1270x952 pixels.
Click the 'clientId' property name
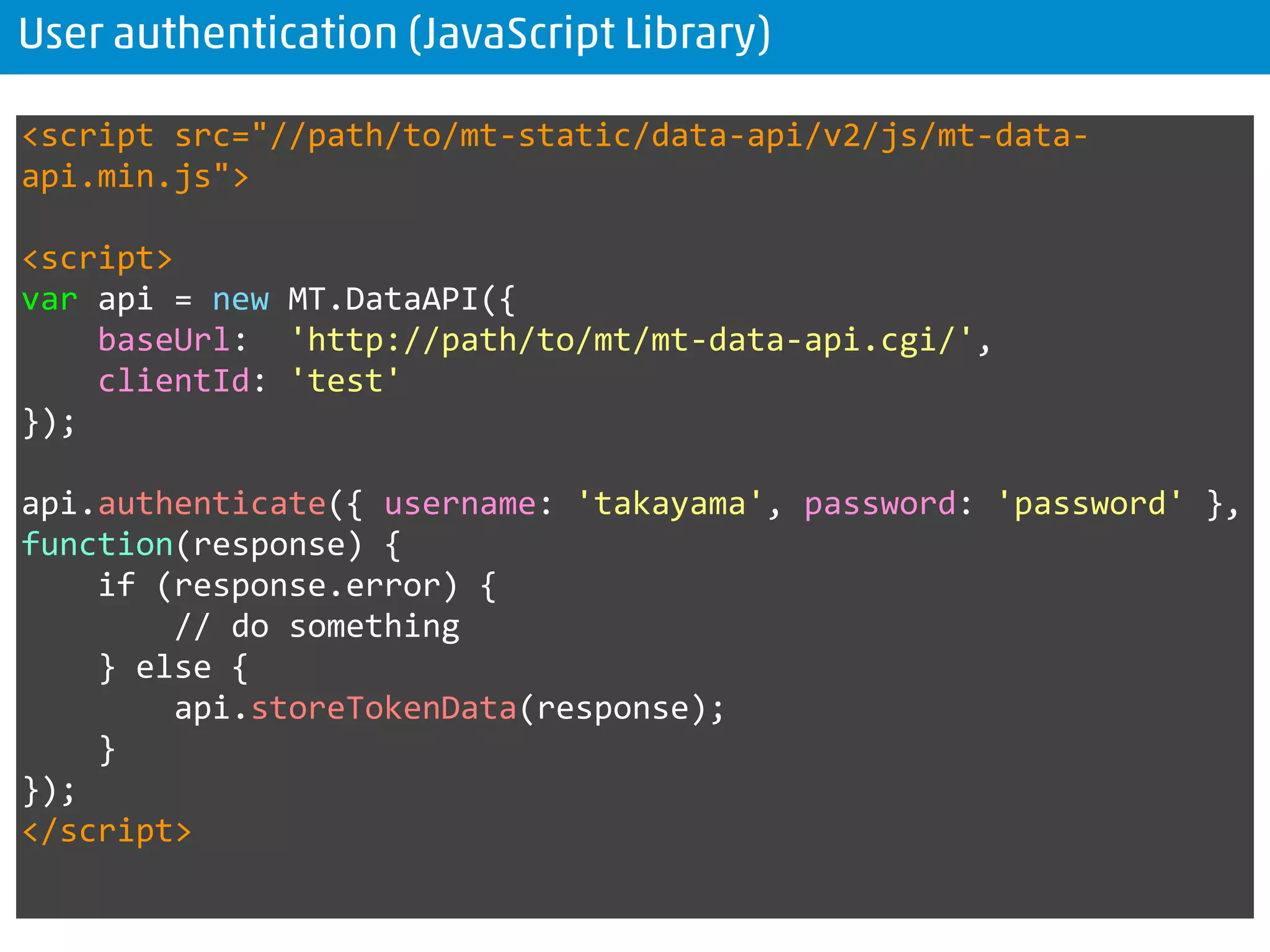pos(174,381)
